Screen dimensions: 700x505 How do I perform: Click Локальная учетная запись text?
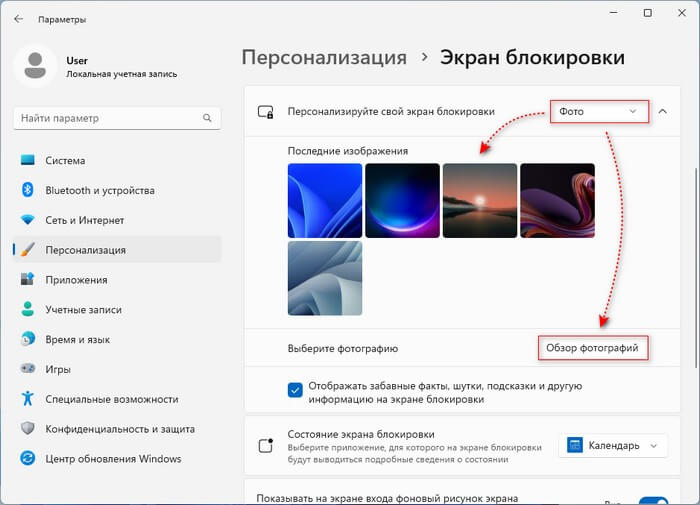pos(121,74)
